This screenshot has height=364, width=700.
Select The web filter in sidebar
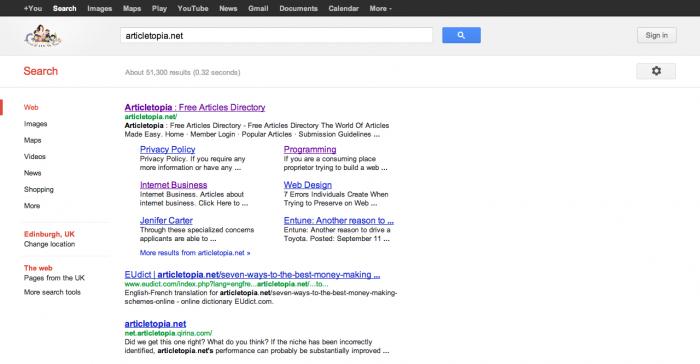pyautogui.click(x=38, y=268)
